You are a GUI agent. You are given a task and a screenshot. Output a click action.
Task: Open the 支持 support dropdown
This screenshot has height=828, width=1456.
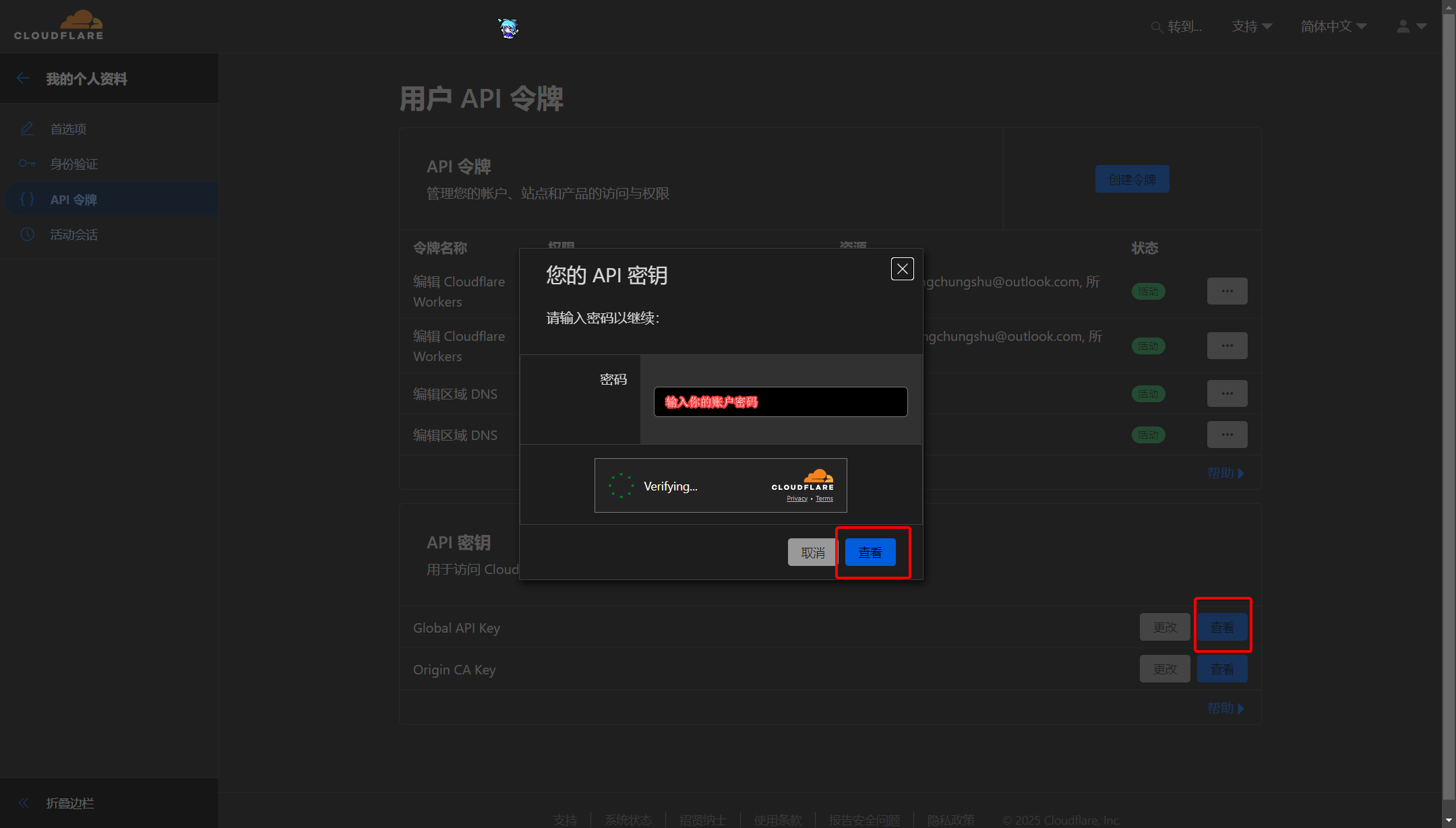tap(1252, 26)
